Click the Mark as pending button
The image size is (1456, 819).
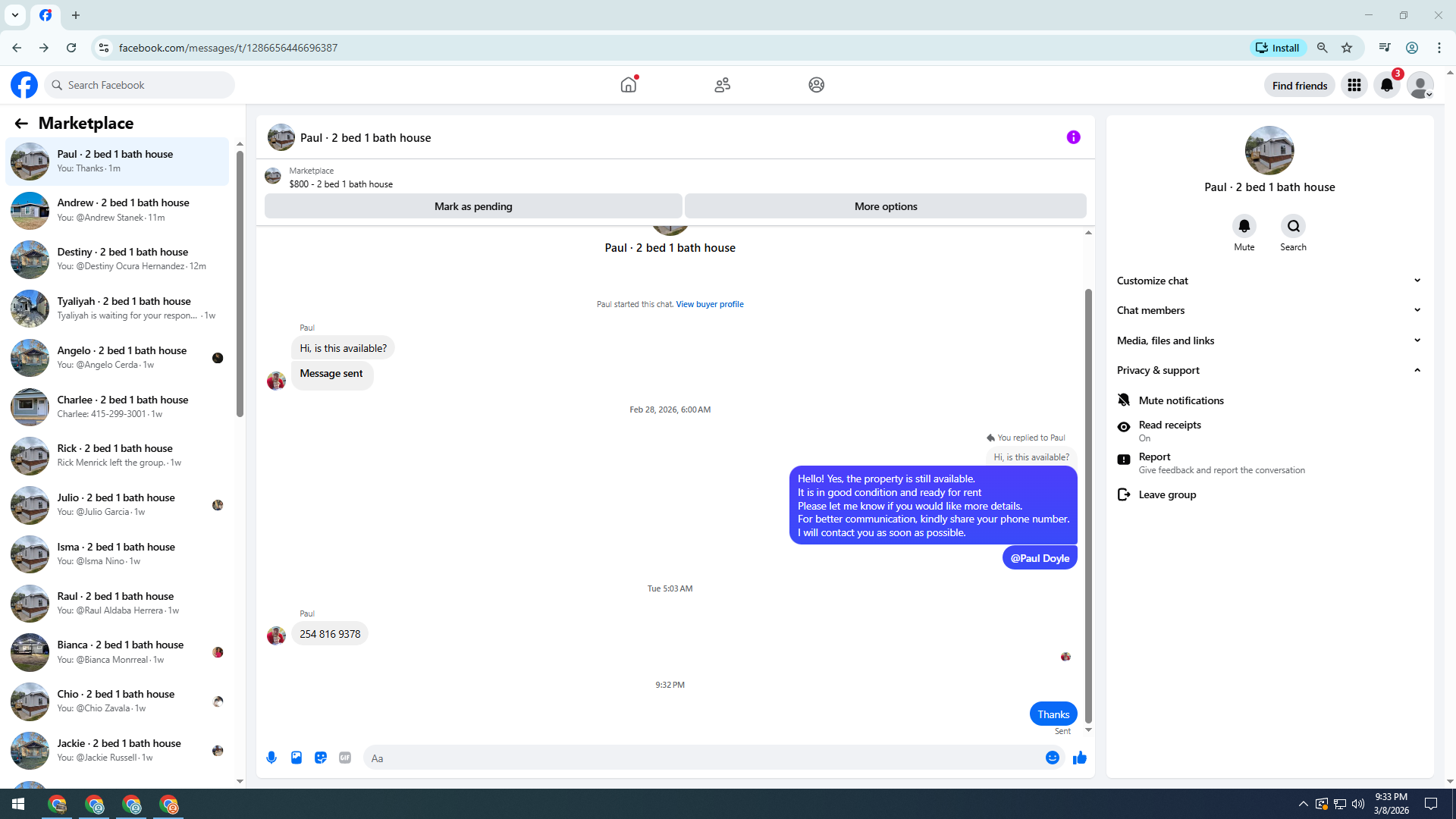(472, 206)
